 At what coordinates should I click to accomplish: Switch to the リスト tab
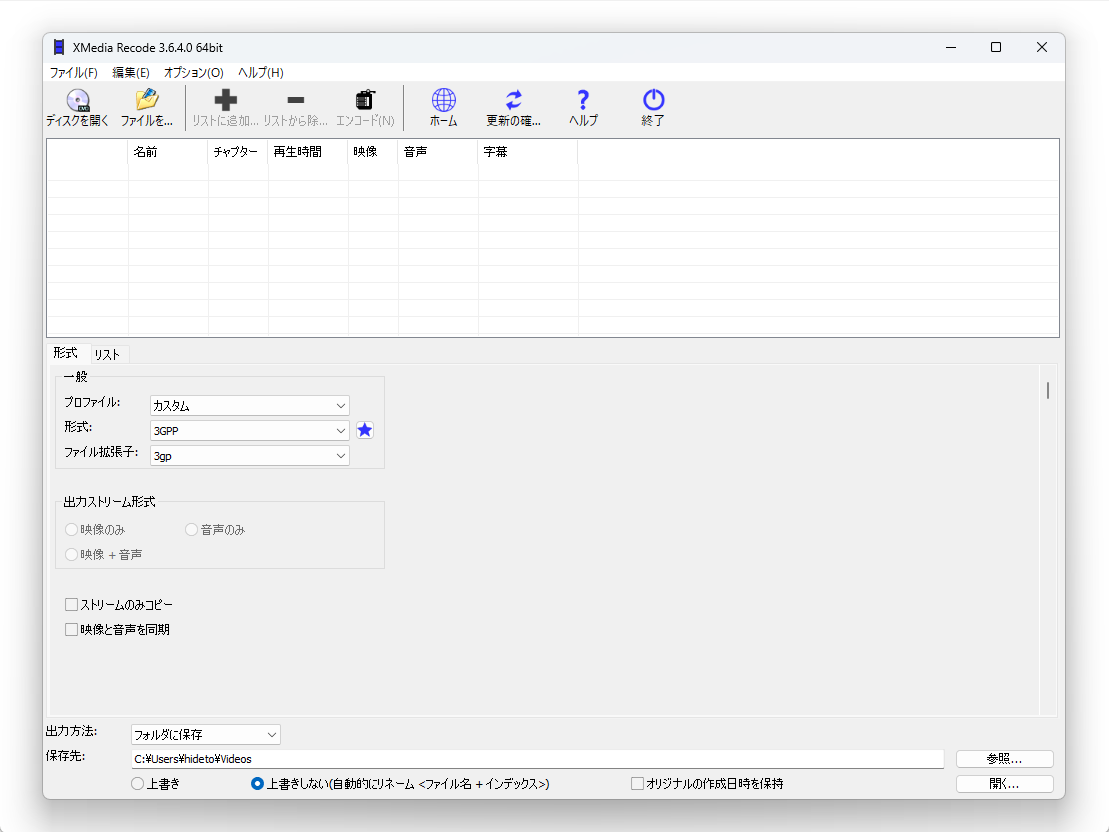[108, 354]
